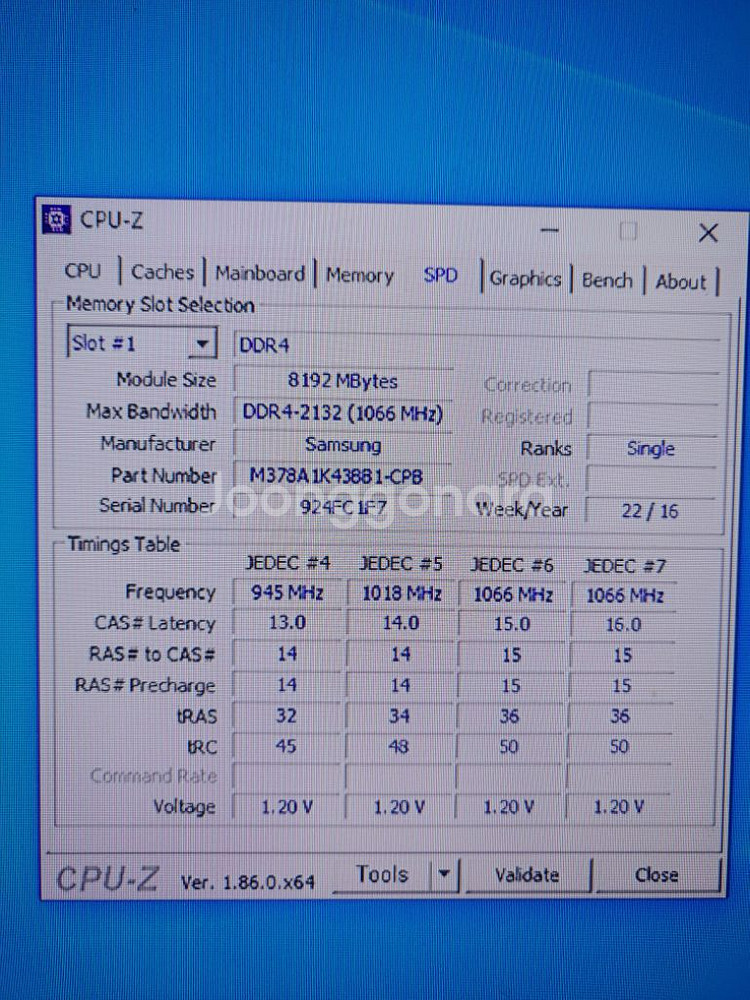Click the DDR4-2132 (1066 MHz) bandwidth value
750x1000 pixels.
[x=342, y=413]
